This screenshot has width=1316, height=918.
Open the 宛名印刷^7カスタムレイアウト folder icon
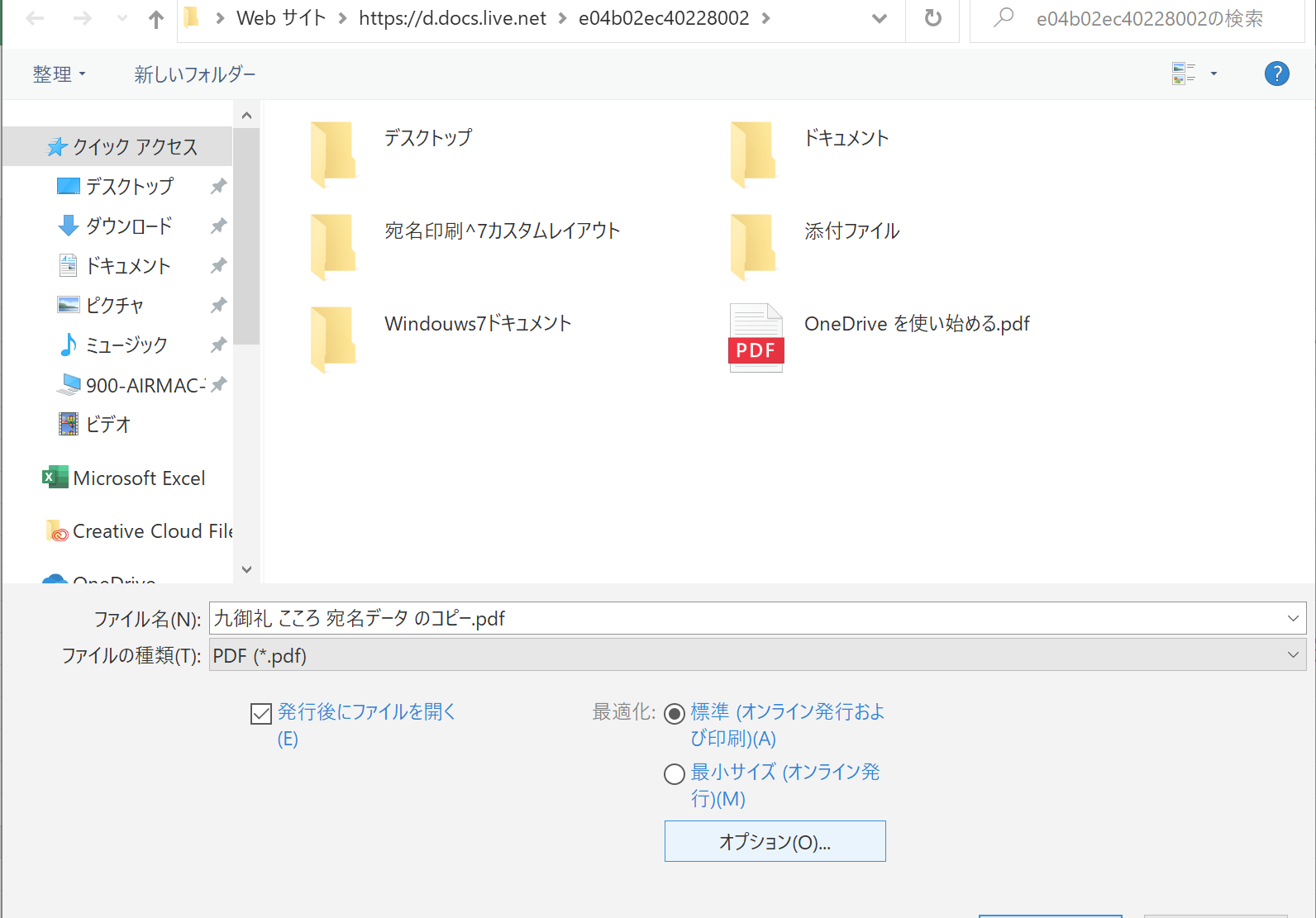(x=333, y=245)
